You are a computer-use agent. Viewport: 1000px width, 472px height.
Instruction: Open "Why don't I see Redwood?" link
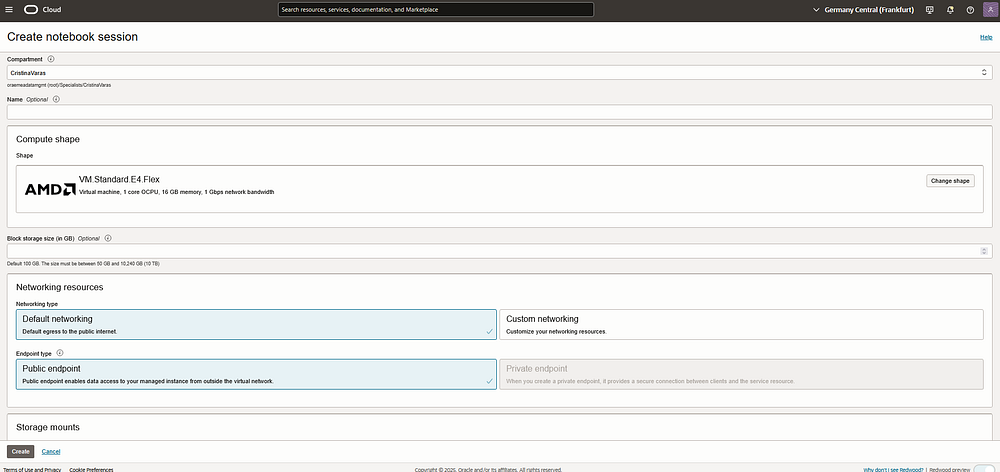[893, 469]
